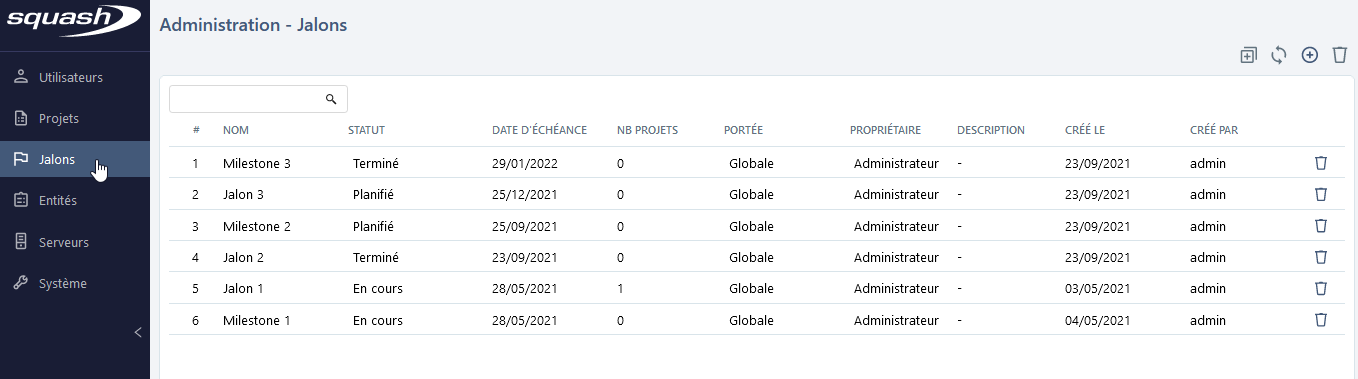Click project count 1 of Jalon 1

pyautogui.click(x=620, y=288)
